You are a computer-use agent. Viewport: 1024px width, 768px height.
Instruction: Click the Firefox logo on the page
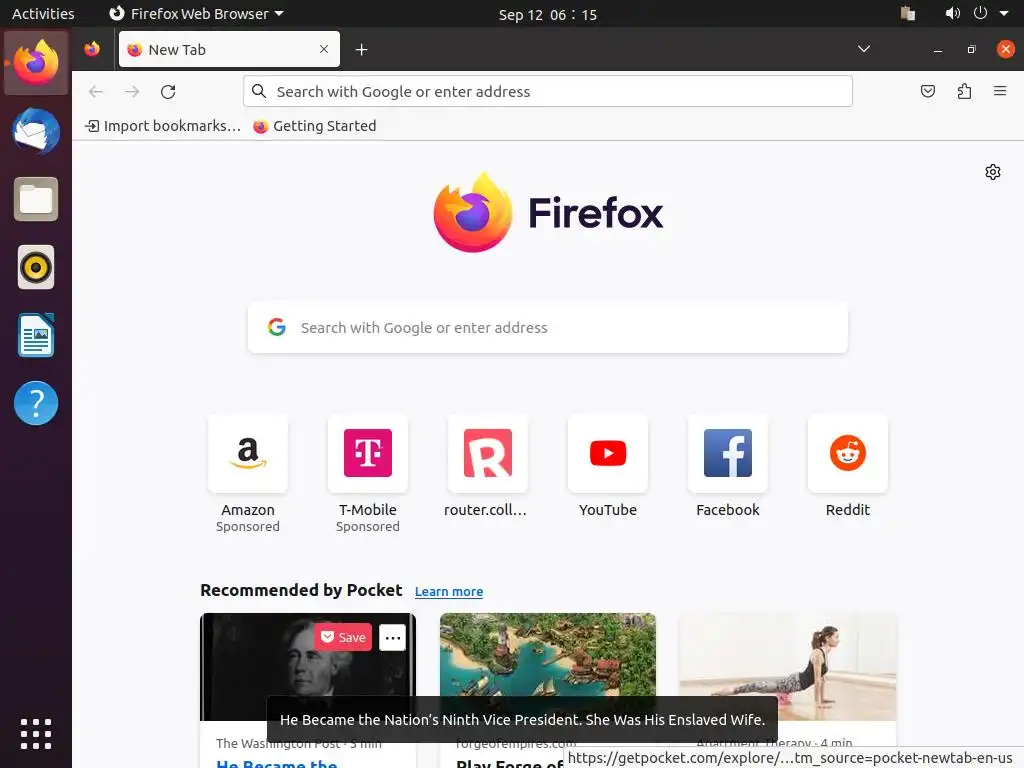[548, 213]
